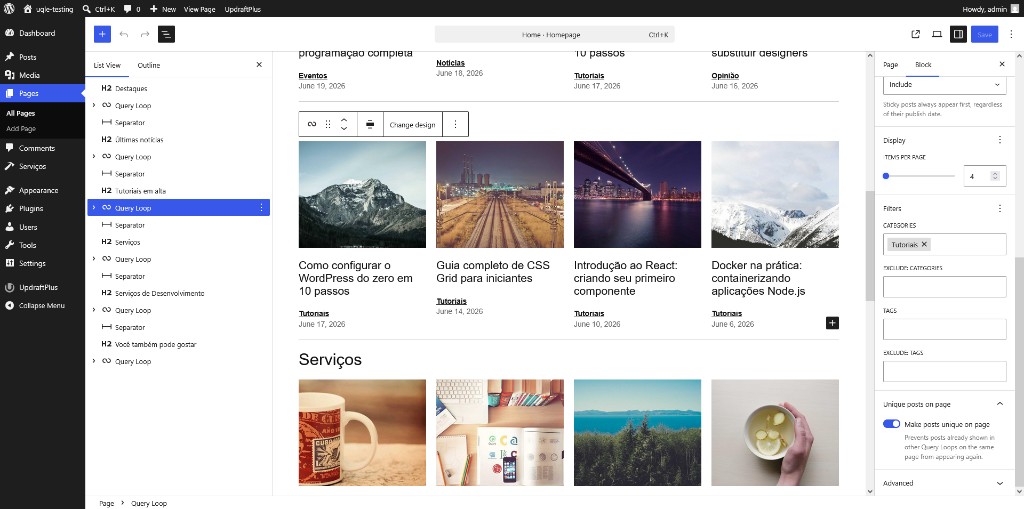Expand Query Loop under Serviços heading
This screenshot has width=1024, height=509.
click(93, 259)
